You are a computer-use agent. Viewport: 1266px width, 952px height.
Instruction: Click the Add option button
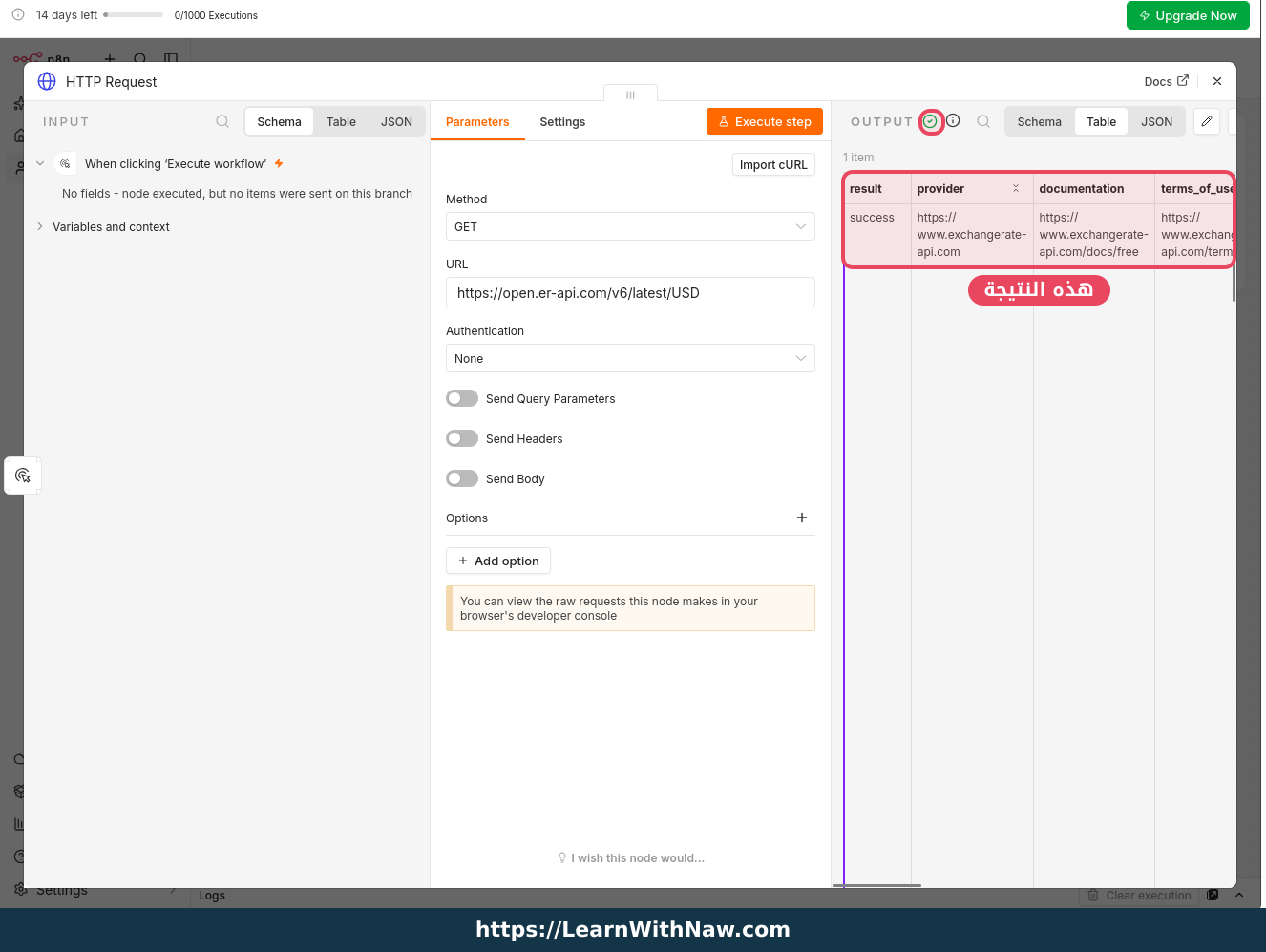[498, 561]
